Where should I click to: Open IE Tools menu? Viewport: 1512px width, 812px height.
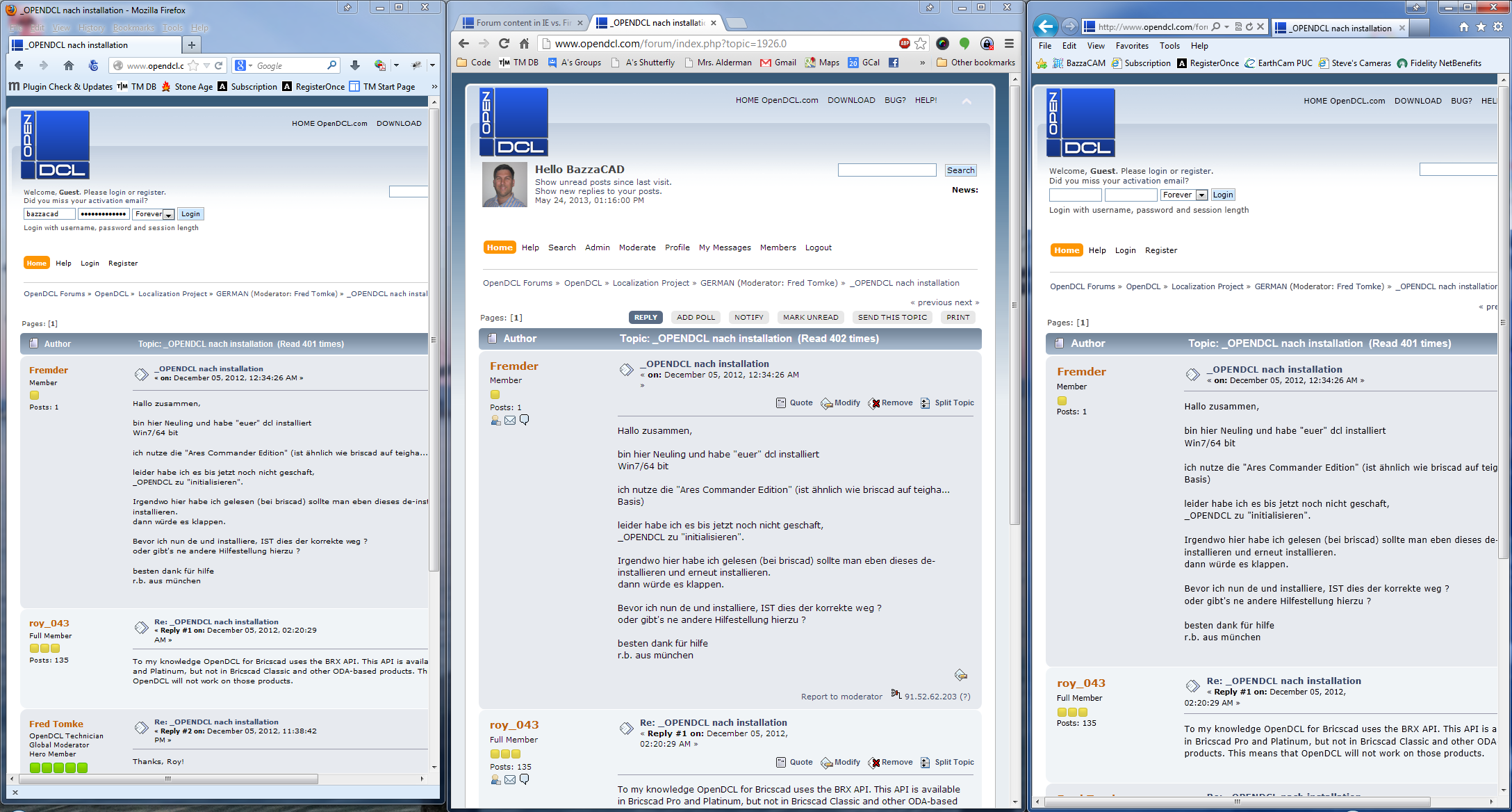[1169, 46]
